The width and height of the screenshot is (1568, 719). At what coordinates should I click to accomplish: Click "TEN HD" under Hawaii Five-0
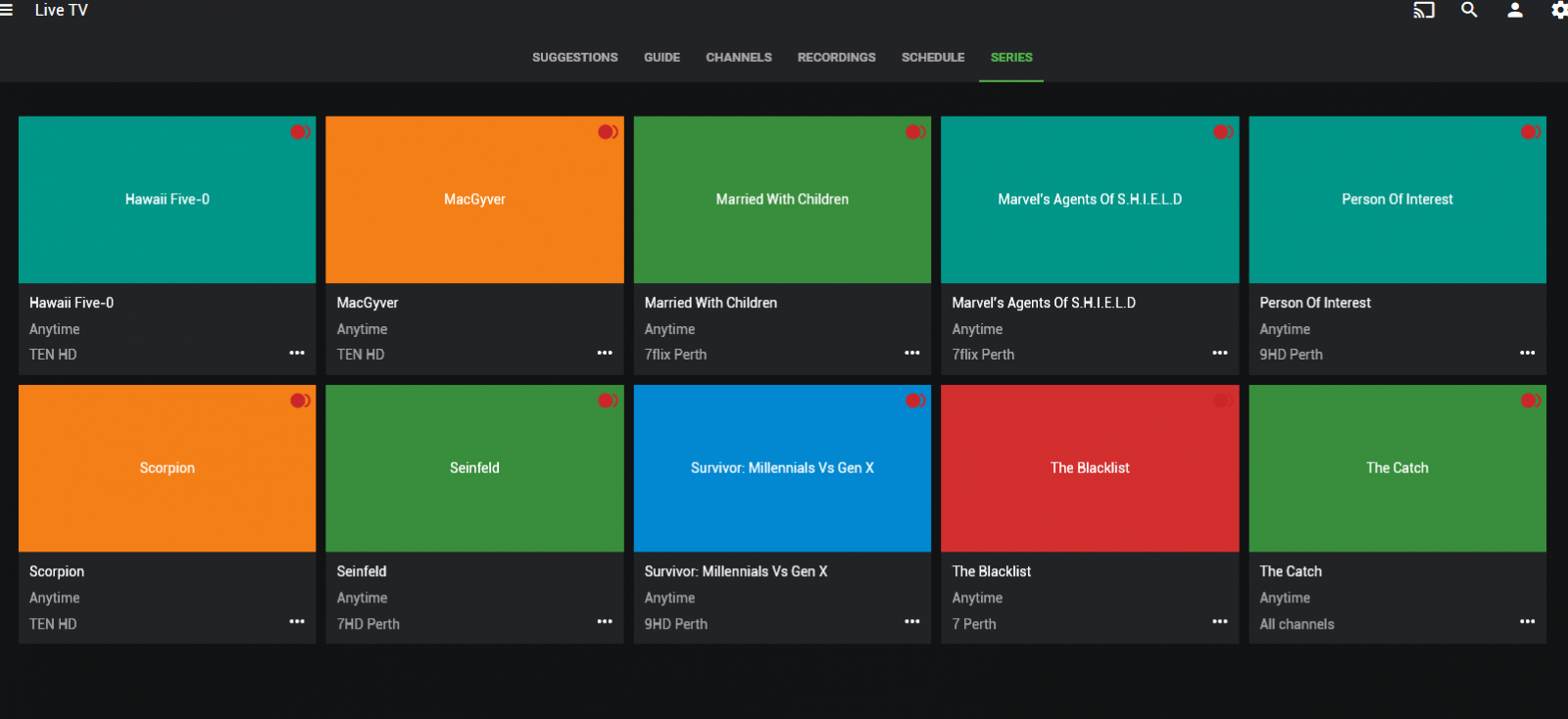point(53,355)
